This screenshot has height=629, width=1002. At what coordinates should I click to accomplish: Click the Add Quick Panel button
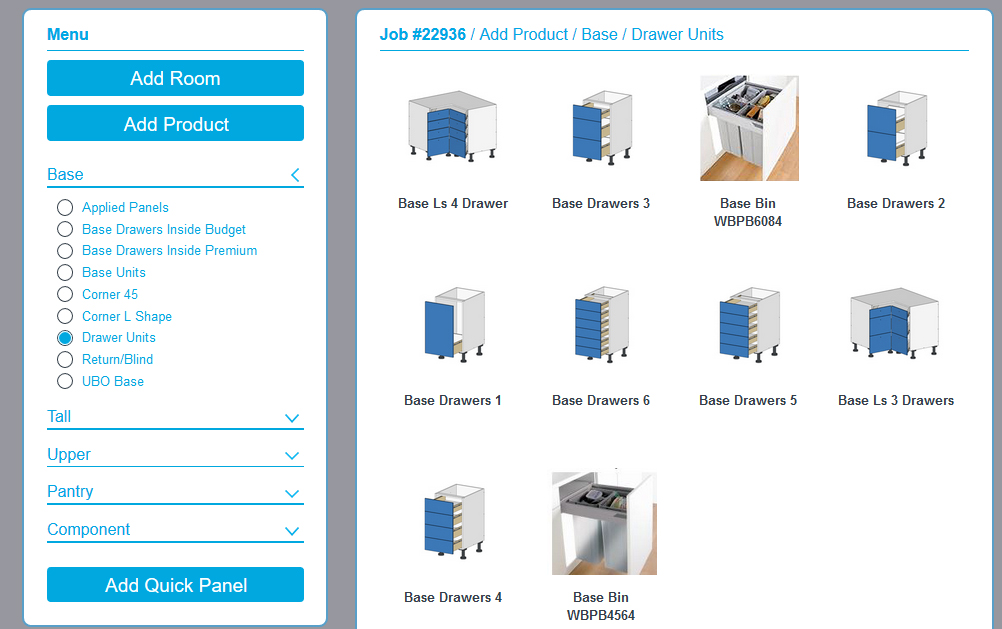[175, 584]
